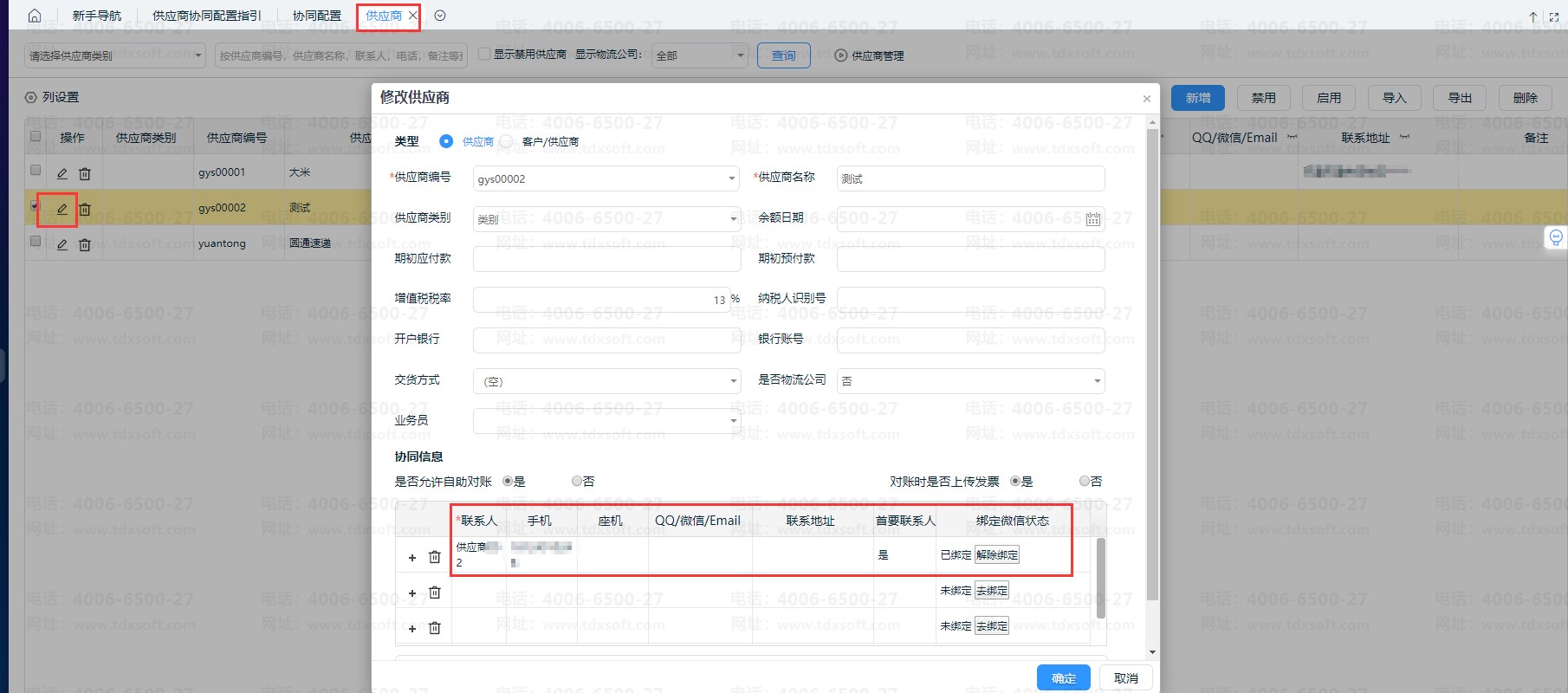This screenshot has width=1568, height=693.
Task: Click 解除绑定 for the bound contact
Action: (x=997, y=555)
